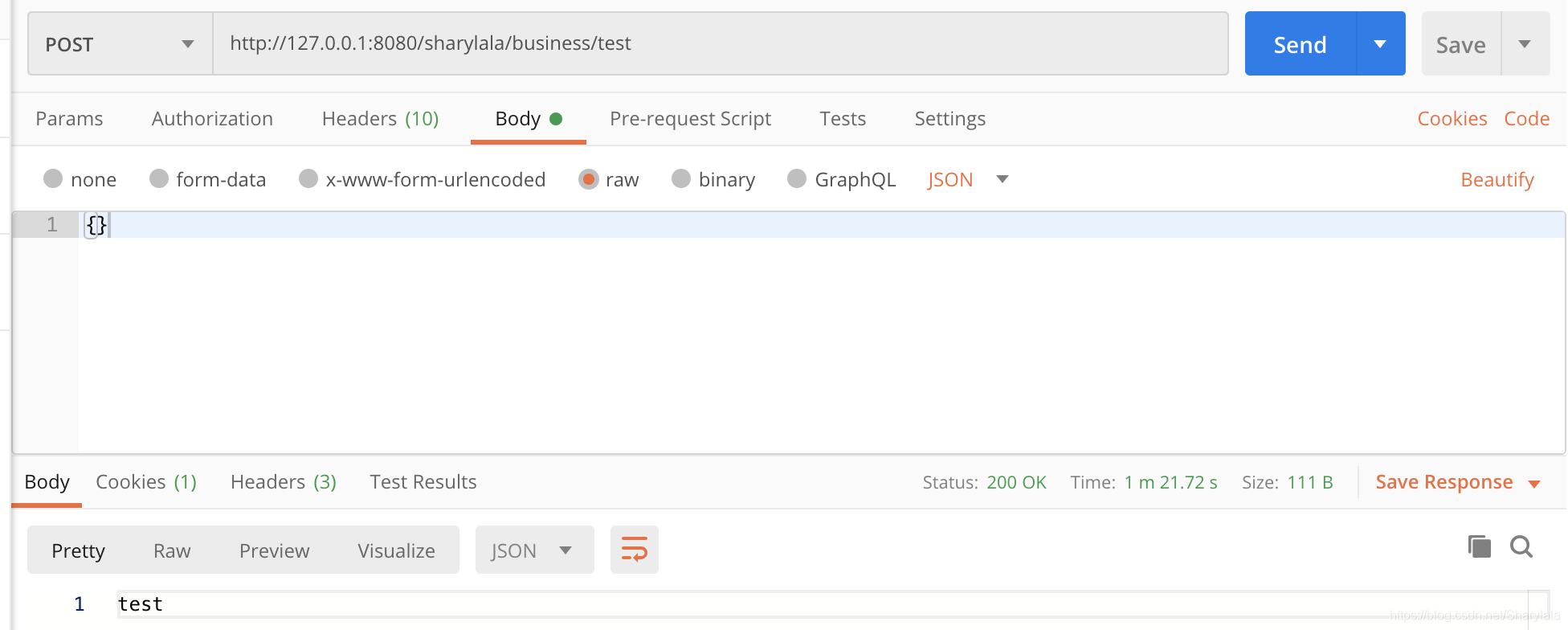Open Save options dropdown arrow
Viewport: 1568px width, 630px height.
coord(1525,44)
